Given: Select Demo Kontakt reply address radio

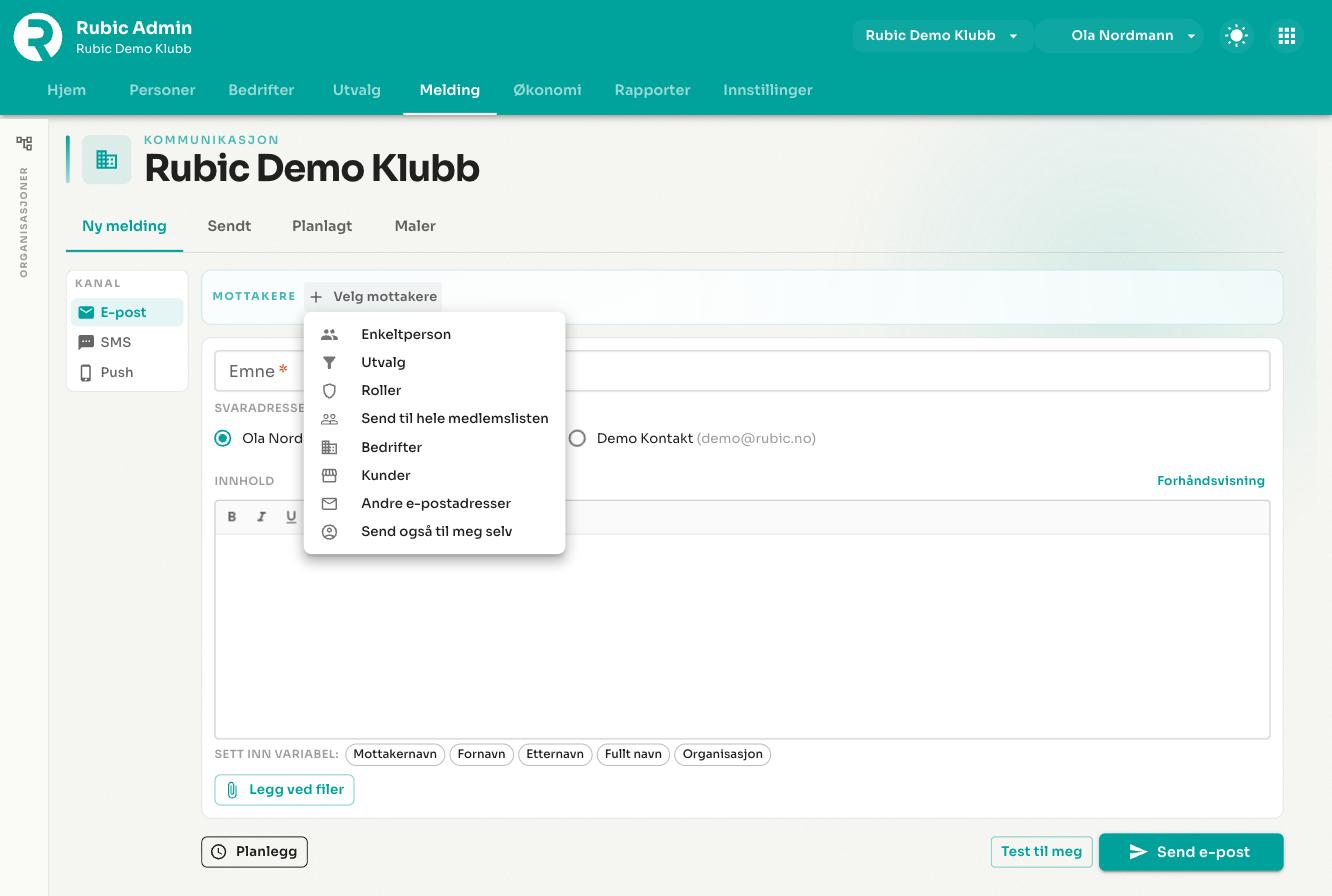Looking at the screenshot, I should pyautogui.click(x=577, y=438).
